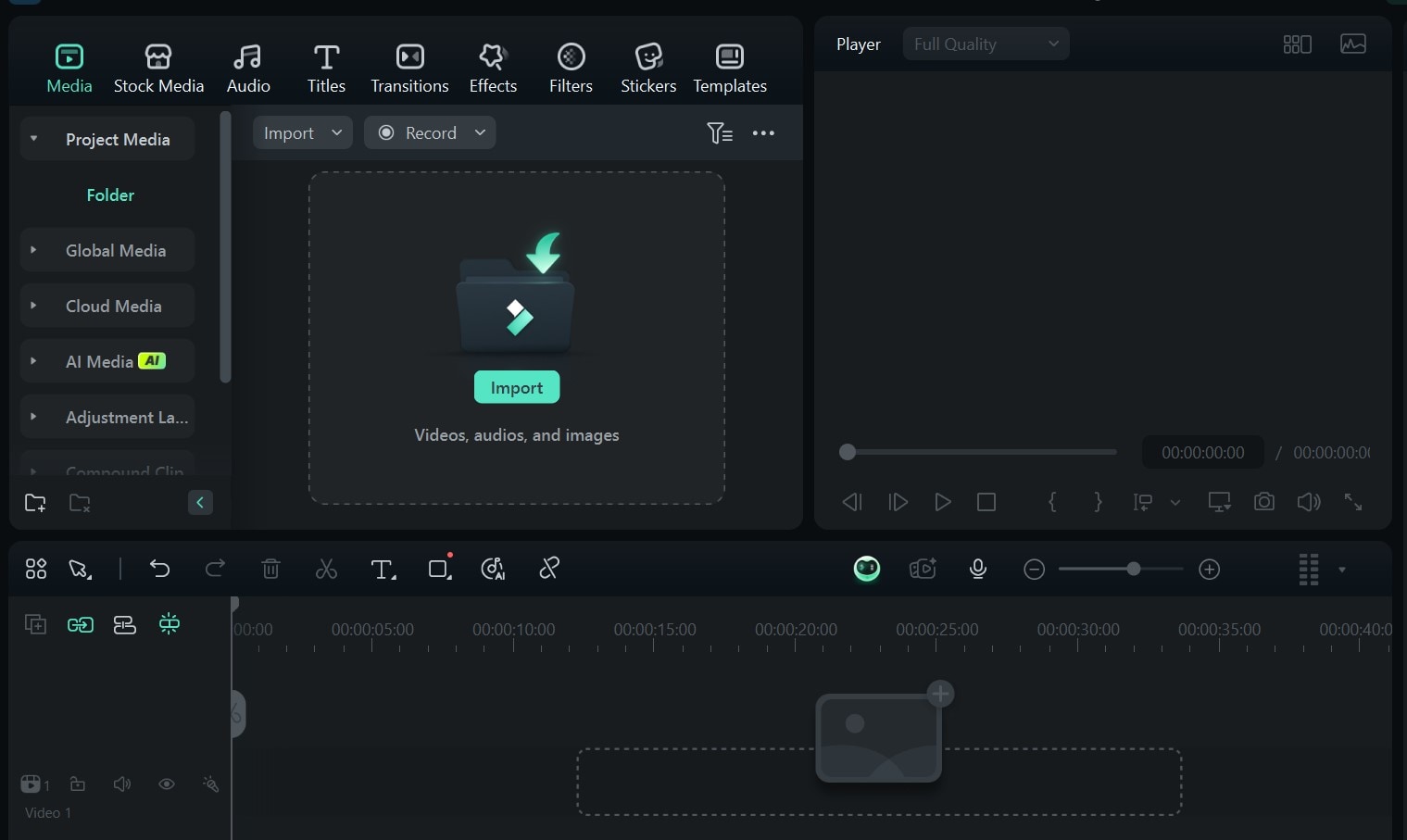Expand the Cloud Media section

coord(33,306)
